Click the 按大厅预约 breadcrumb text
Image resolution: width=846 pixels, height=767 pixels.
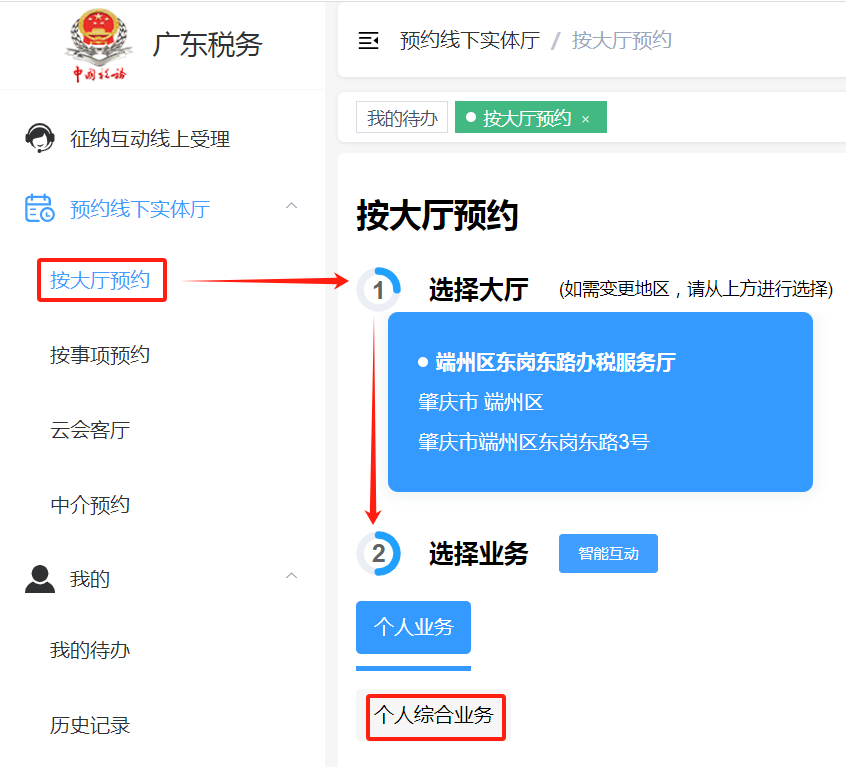coord(622,40)
